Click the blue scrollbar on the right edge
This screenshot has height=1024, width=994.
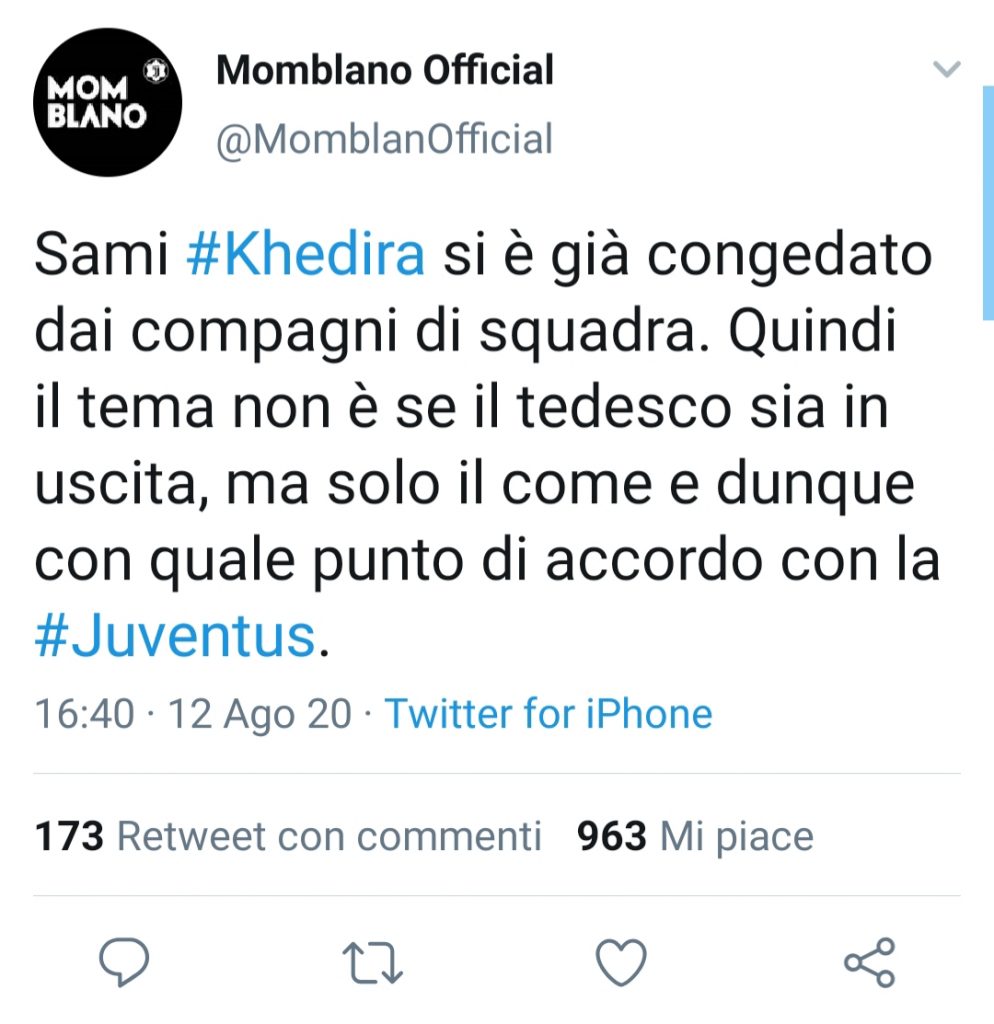pyautogui.click(x=988, y=200)
